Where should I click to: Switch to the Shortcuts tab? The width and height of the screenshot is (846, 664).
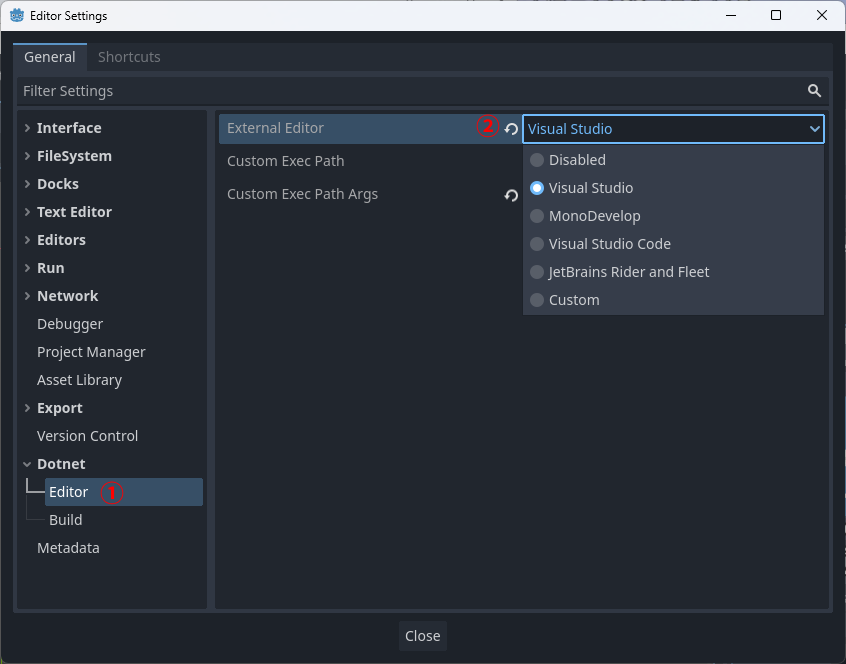pyautogui.click(x=129, y=57)
